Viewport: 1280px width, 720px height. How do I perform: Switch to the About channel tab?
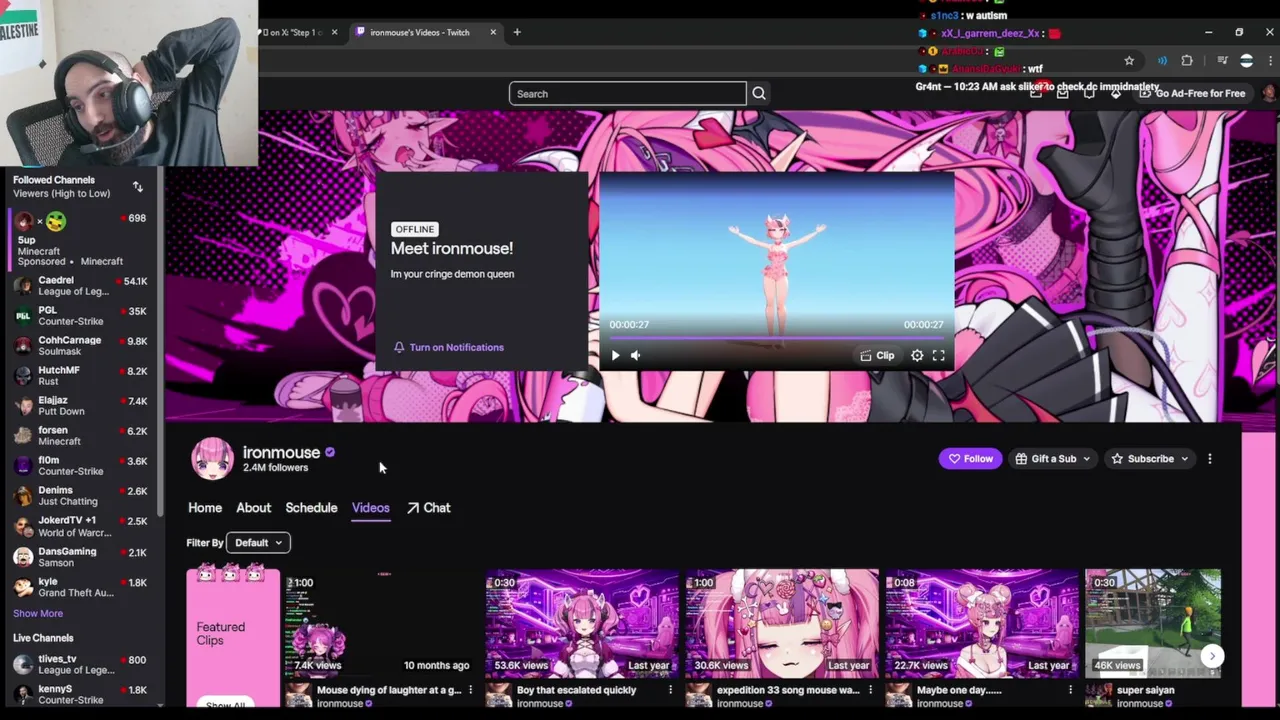point(253,508)
